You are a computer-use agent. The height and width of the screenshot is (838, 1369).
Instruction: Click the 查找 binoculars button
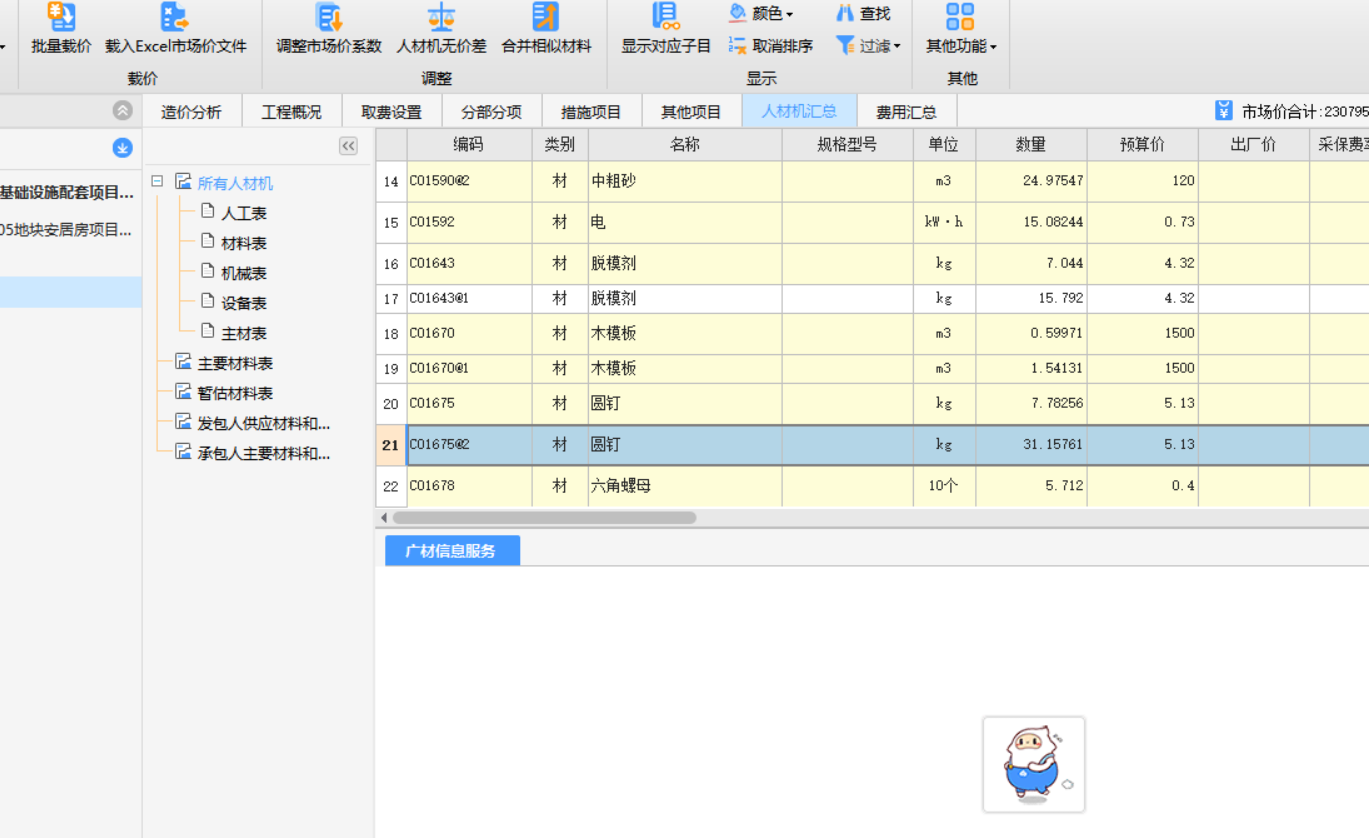click(863, 14)
